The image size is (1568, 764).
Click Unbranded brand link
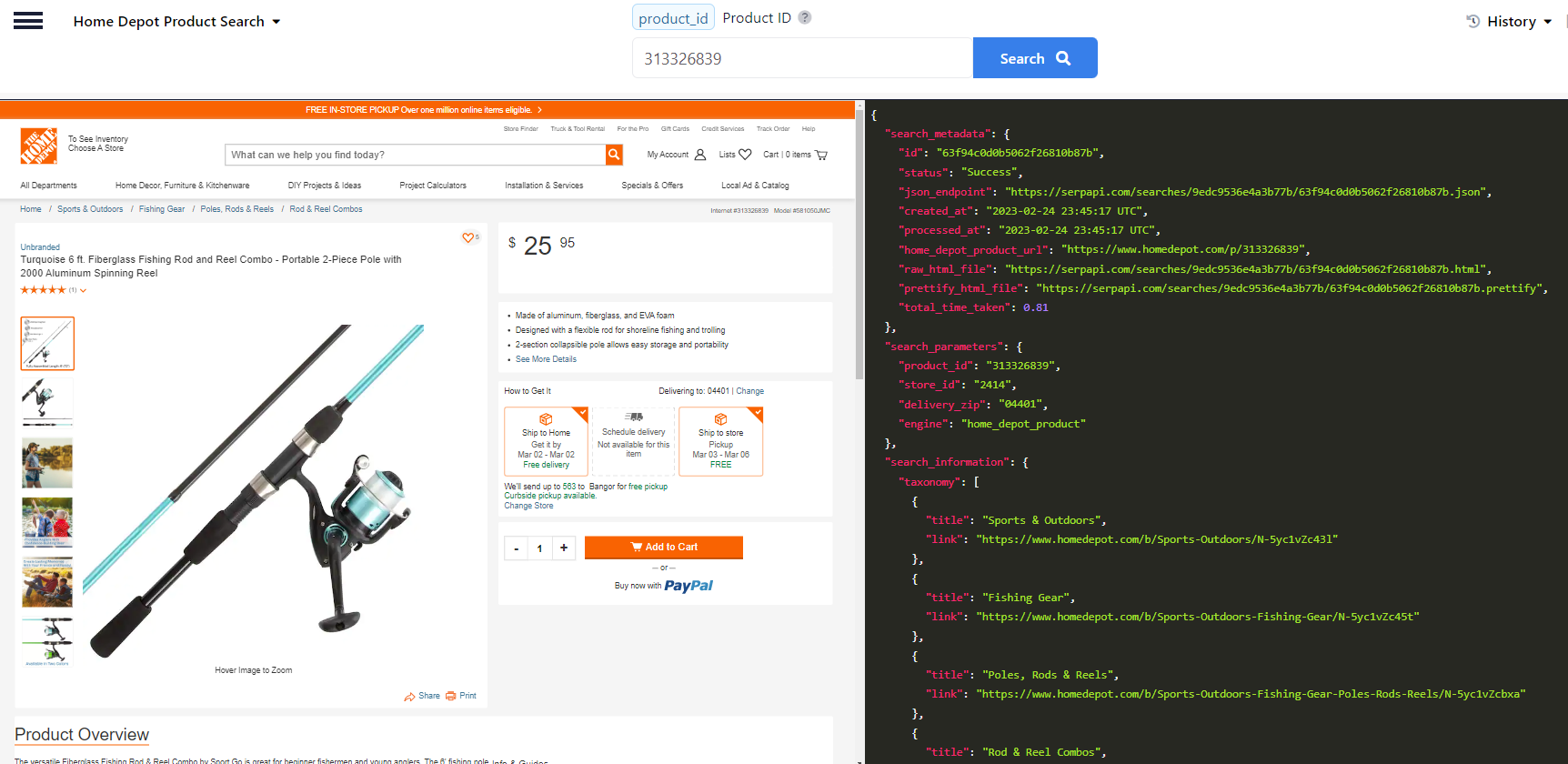[x=40, y=247]
